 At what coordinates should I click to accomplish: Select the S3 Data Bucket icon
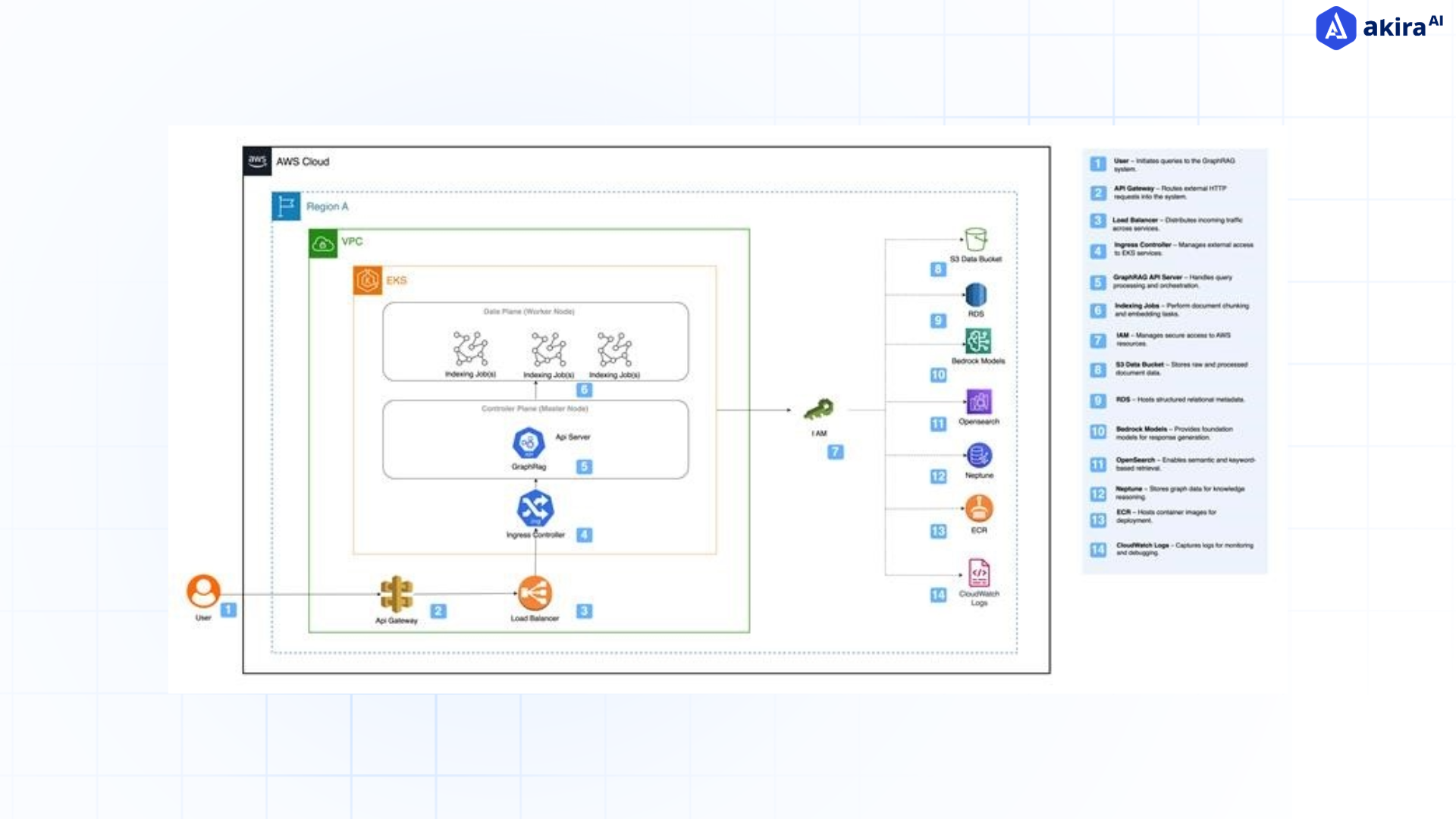pyautogui.click(x=977, y=237)
